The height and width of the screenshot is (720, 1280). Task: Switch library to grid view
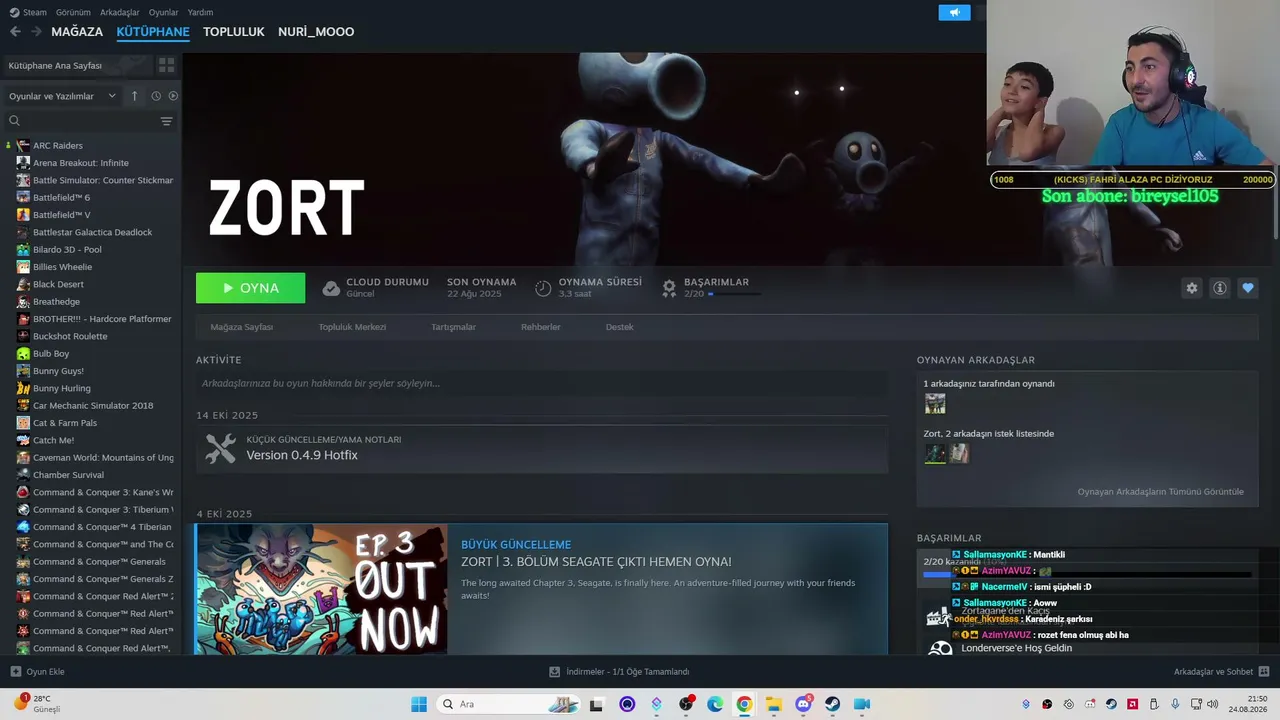click(x=166, y=65)
